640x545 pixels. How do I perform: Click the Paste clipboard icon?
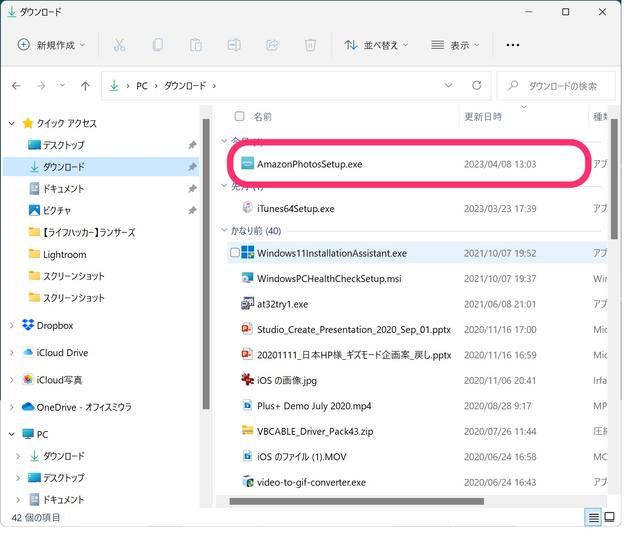point(196,45)
